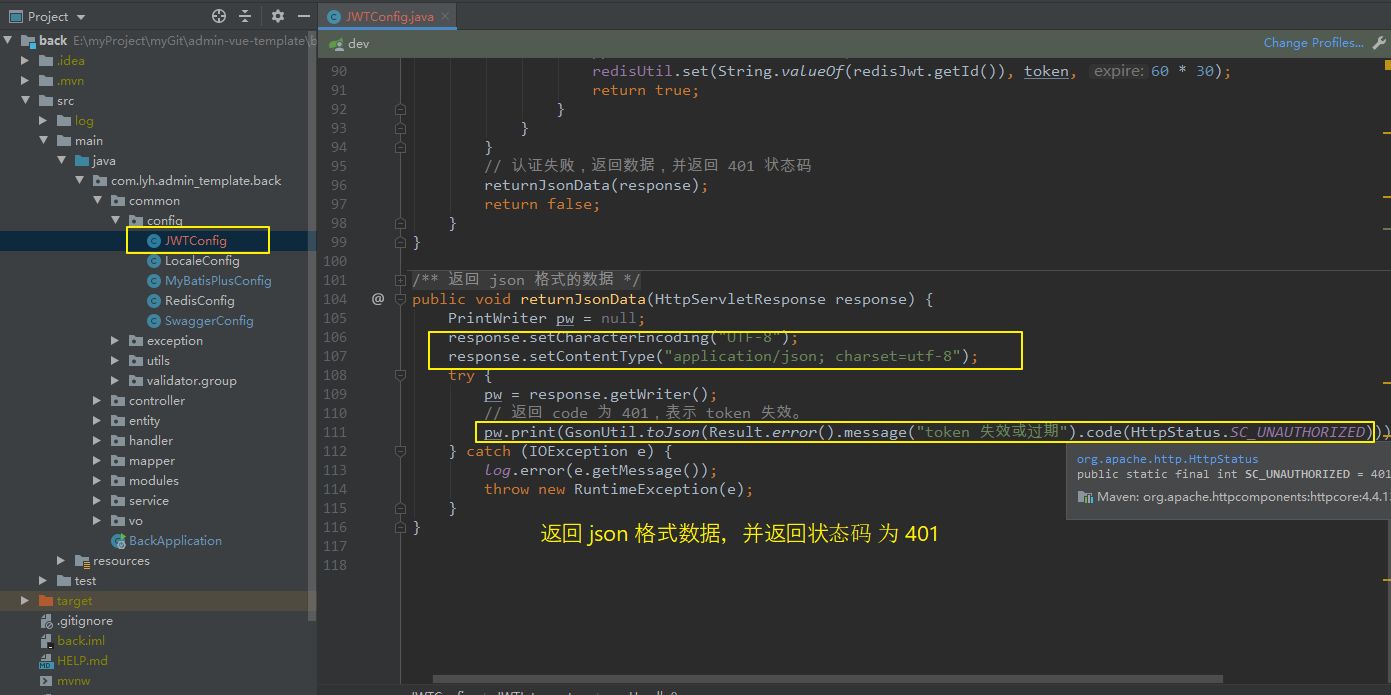This screenshot has width=1391, height=695.
Task: Click the token variable on line 90
Action: 1046,71
